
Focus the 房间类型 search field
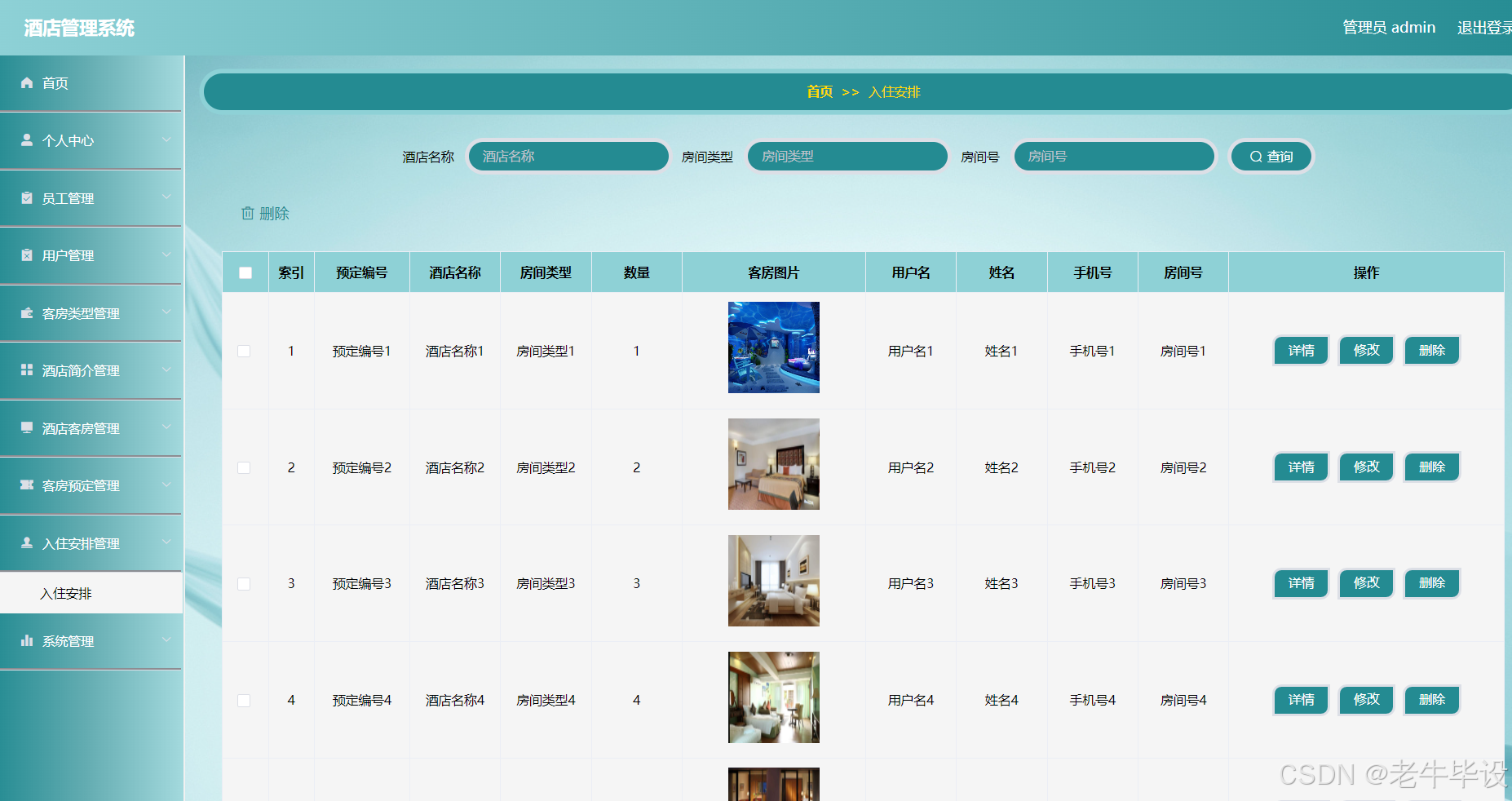point(847,157)
